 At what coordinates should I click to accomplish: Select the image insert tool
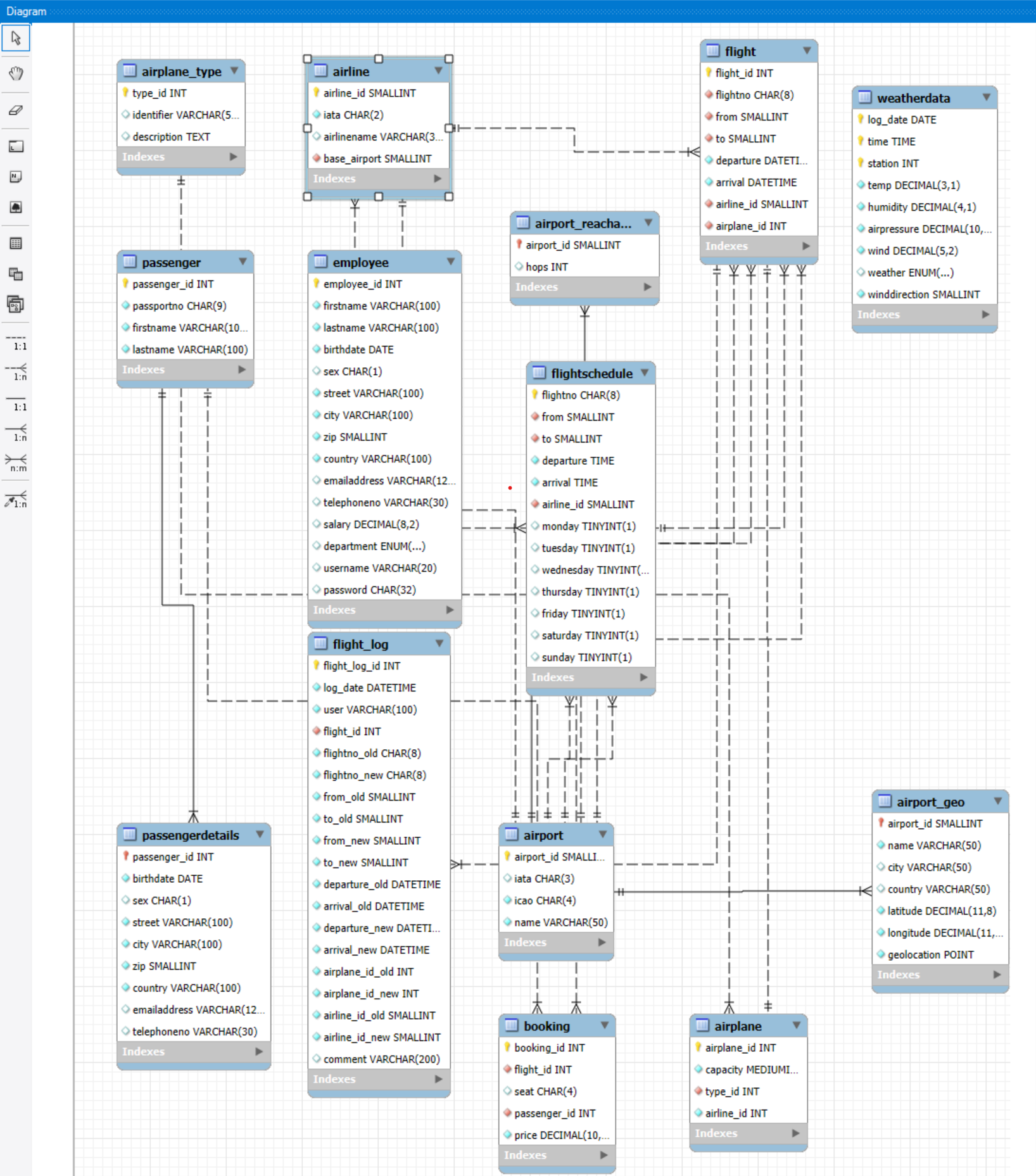point(16,207)
